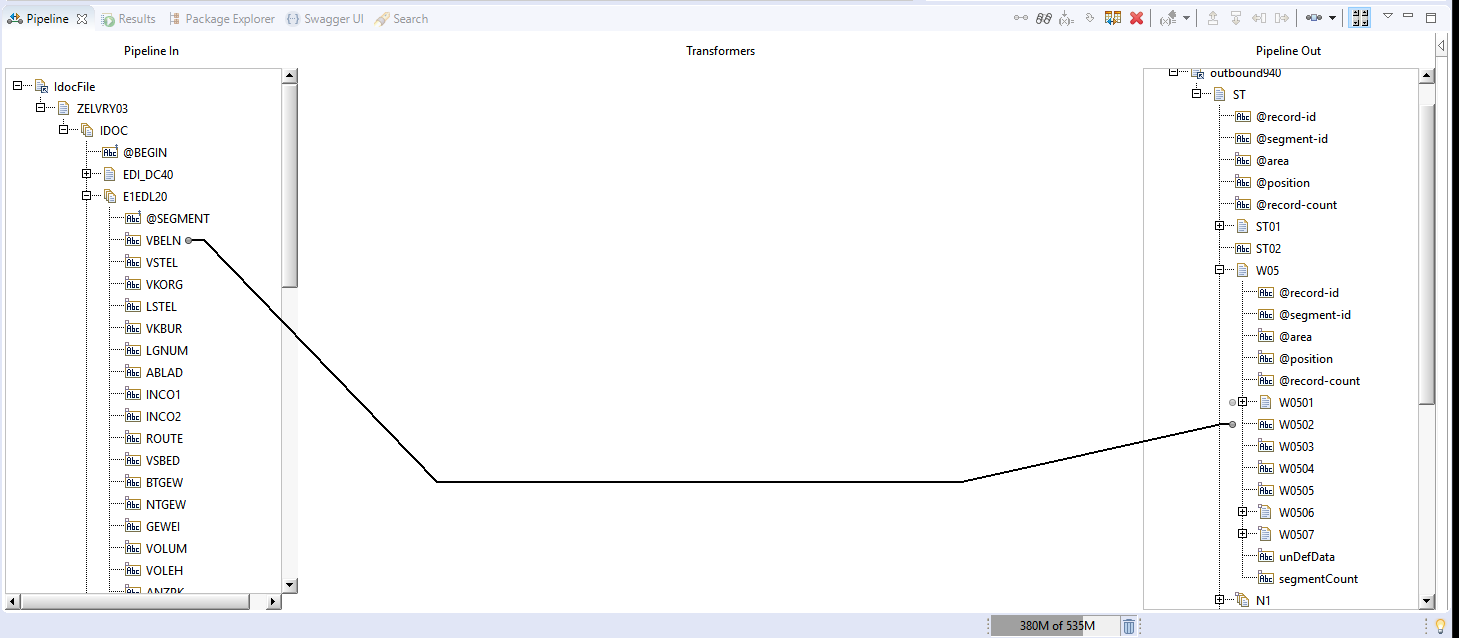Select the VKORG field
Screen dimensions: 1459x638
164,284
